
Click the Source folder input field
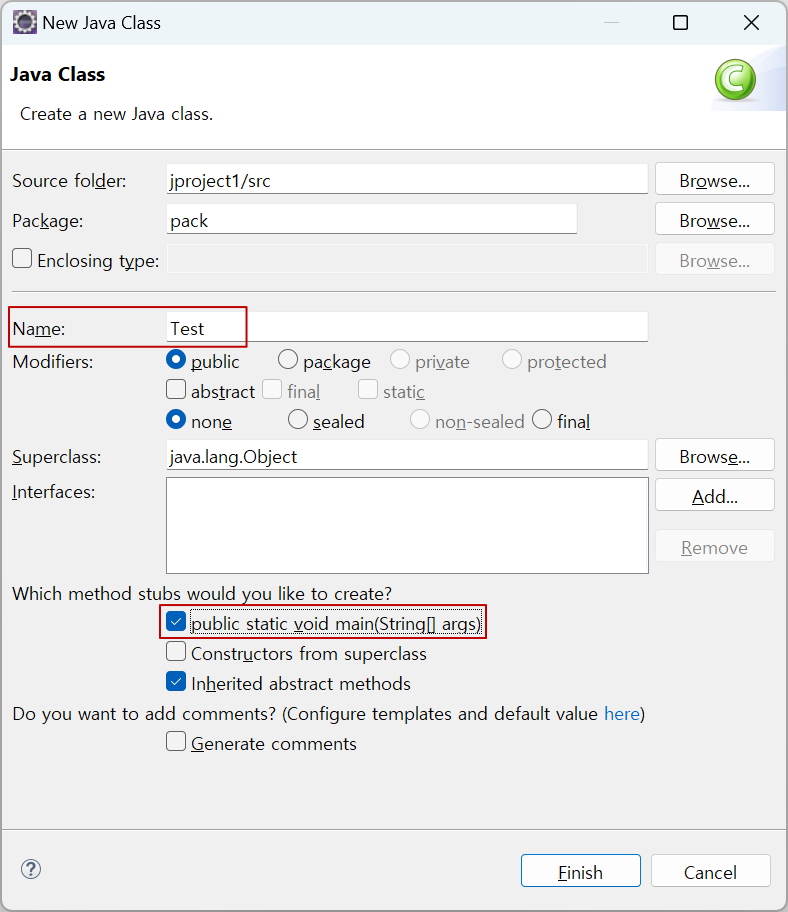click(x=407, y=179)
